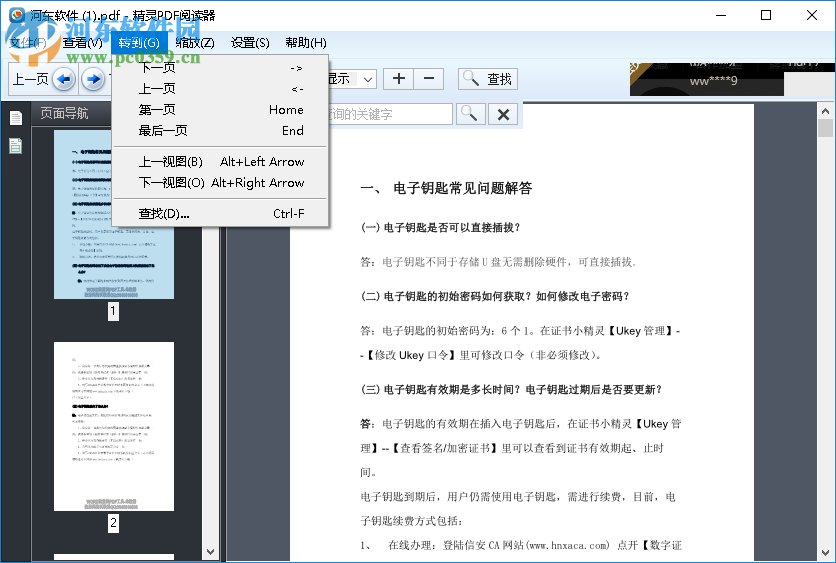Select 最后一页 End menu entry
836x563 pixels.
click(221, 131)
